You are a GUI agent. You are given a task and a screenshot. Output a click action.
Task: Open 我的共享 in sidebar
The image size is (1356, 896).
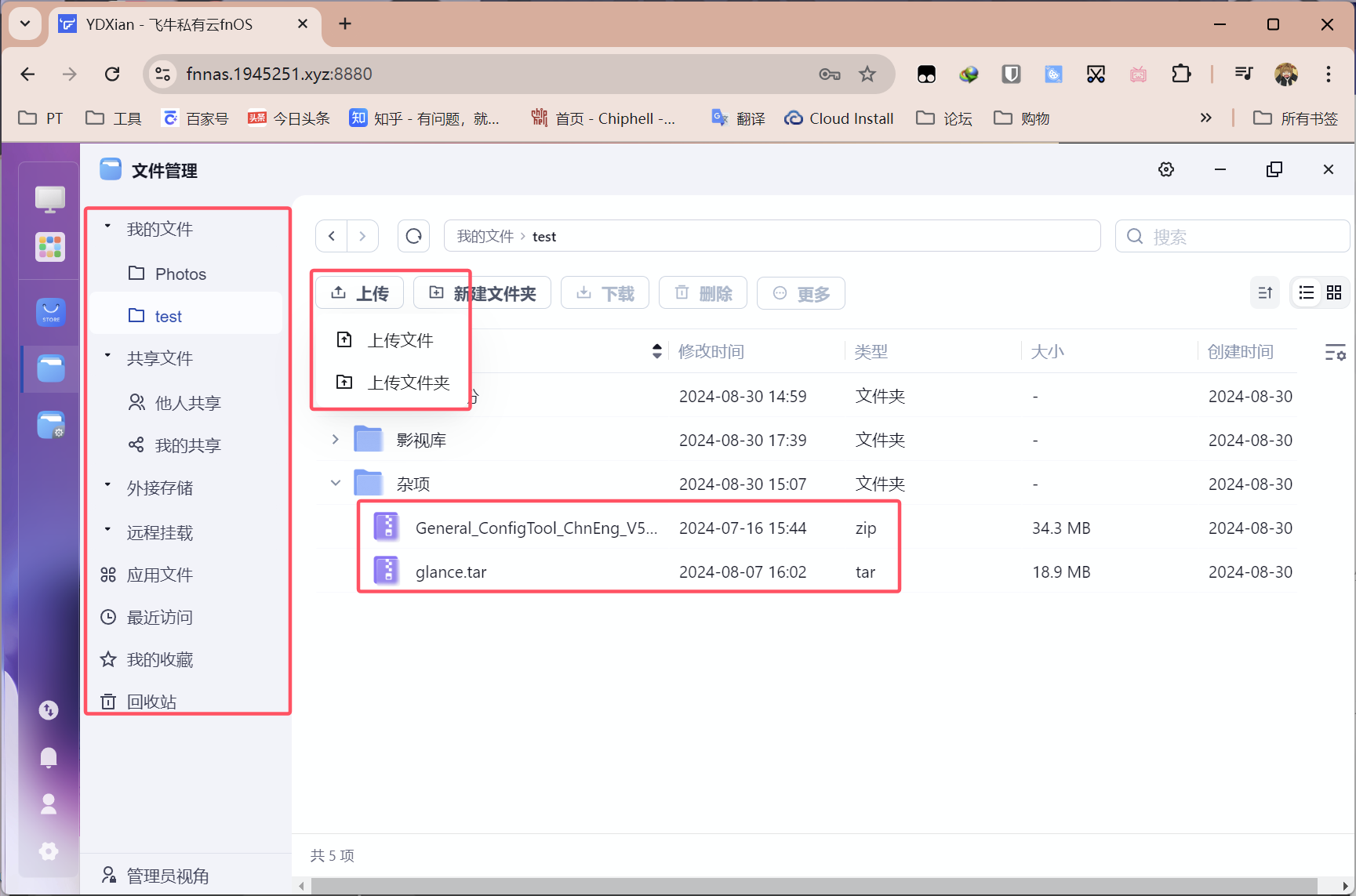(x=186, y=445)
